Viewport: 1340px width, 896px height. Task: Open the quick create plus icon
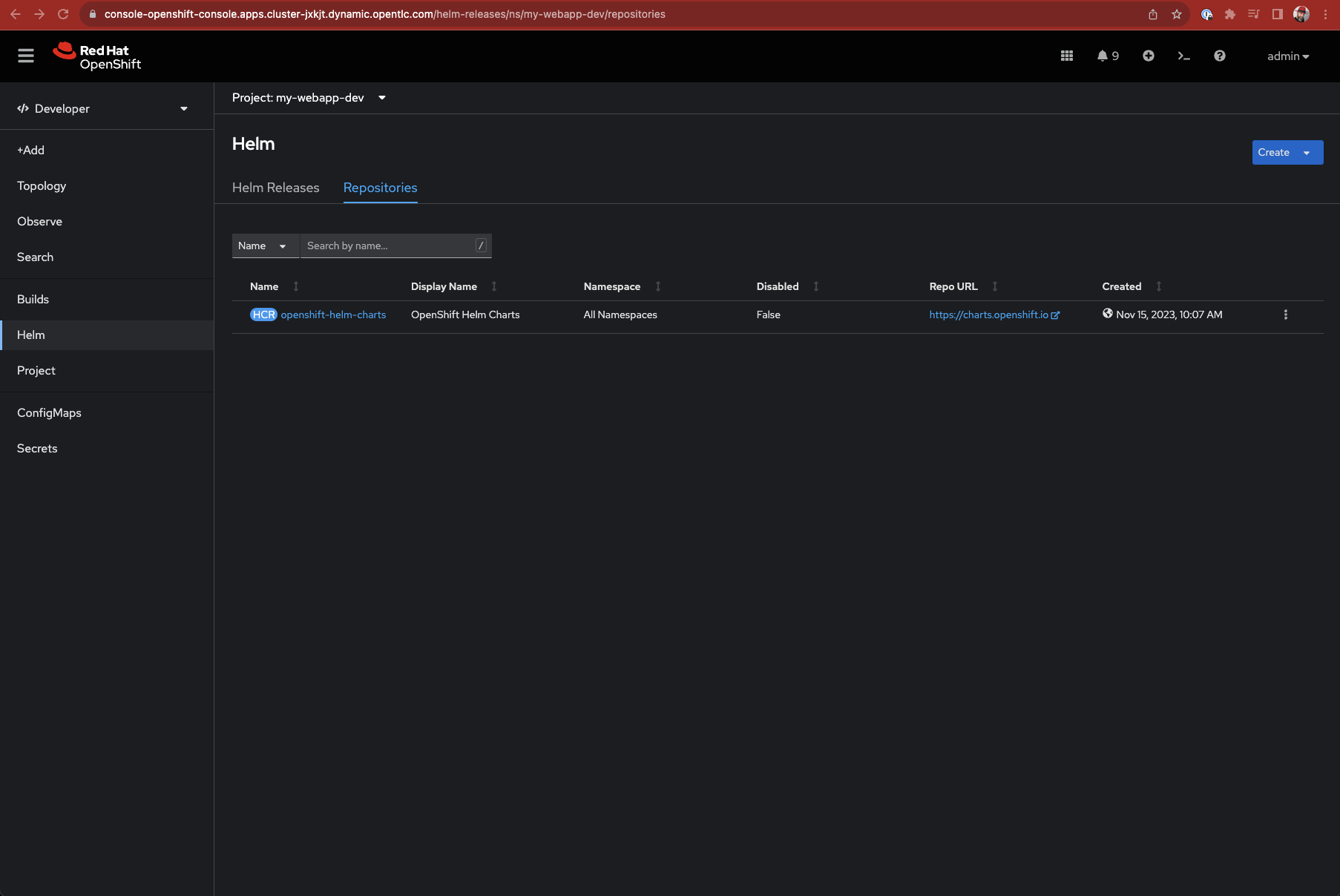tap(1149, 56)
